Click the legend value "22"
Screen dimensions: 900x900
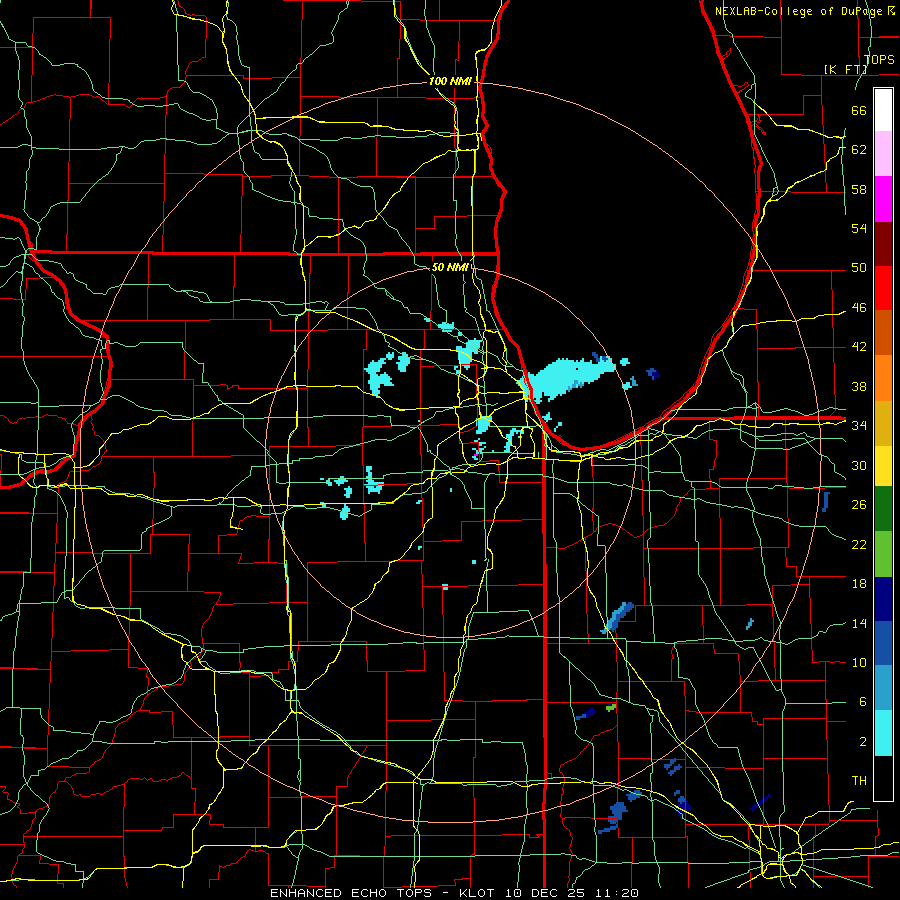click(859, 544)
